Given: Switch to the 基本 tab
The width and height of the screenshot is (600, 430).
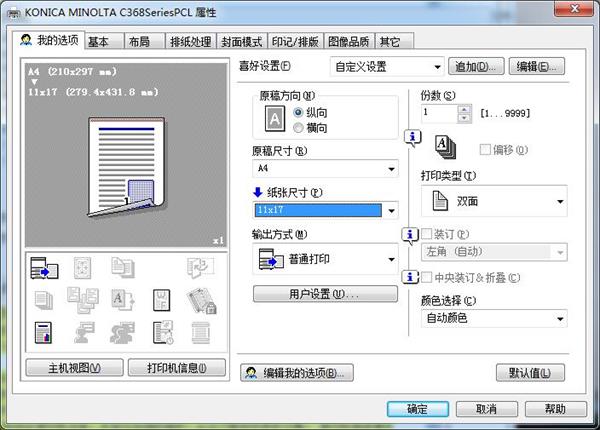Looking at the screenshot, I should coord(104,41).
